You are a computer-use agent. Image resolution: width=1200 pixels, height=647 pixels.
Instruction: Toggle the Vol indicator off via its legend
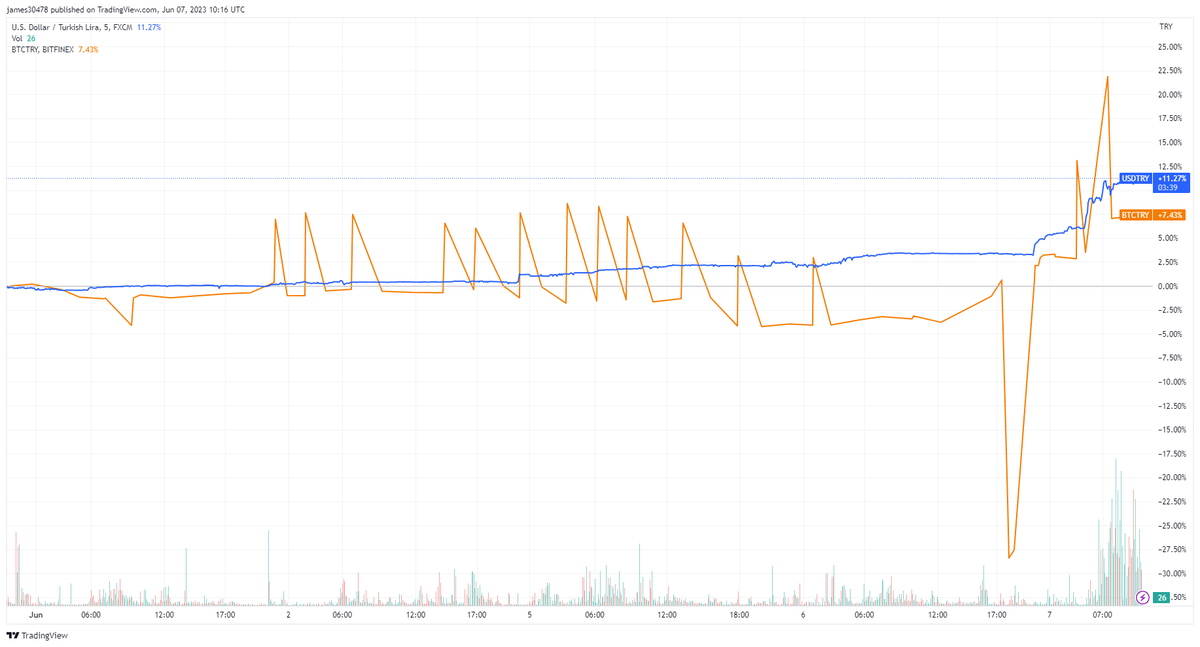pyautogui.click(x=20, y=38)
